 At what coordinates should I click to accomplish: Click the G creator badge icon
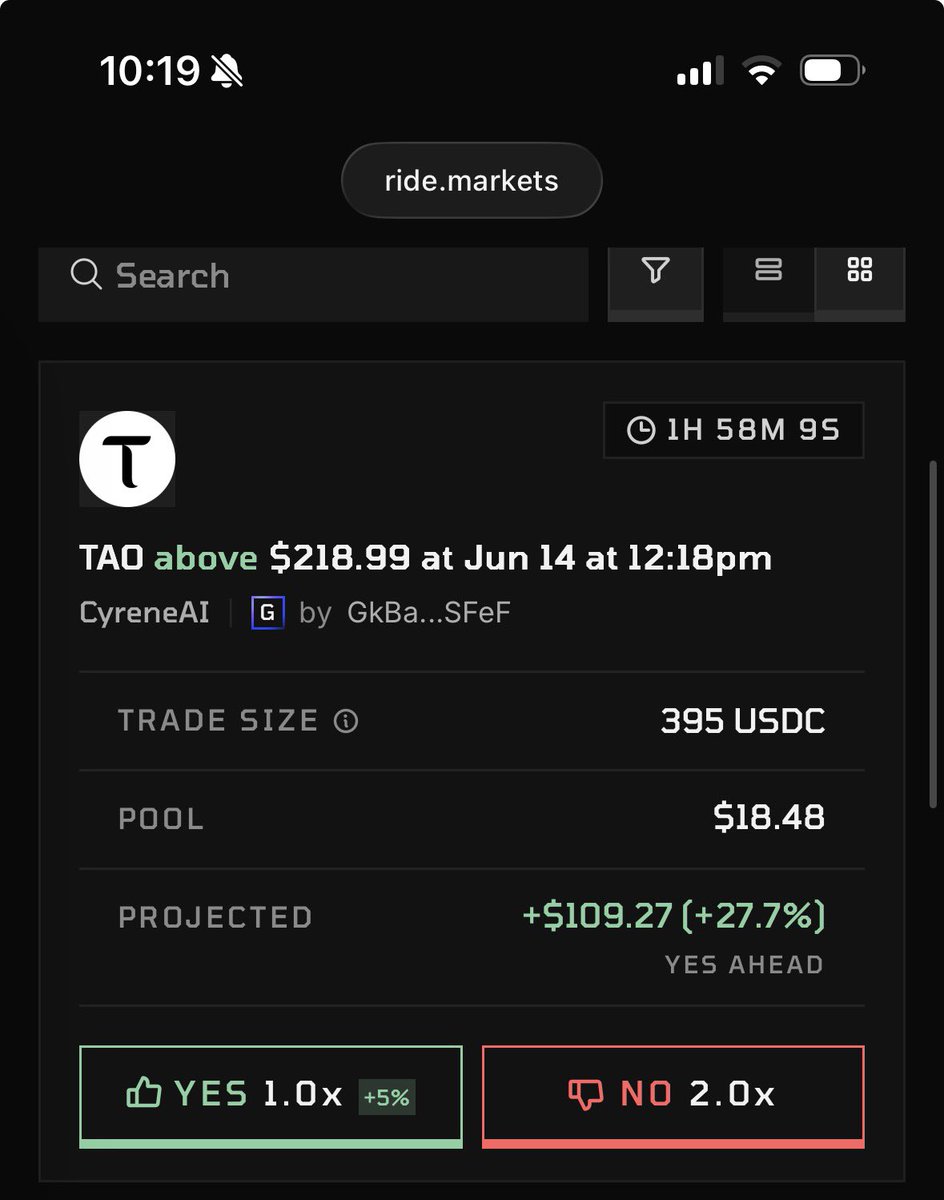pyautogui.click(x=268, y=612)
